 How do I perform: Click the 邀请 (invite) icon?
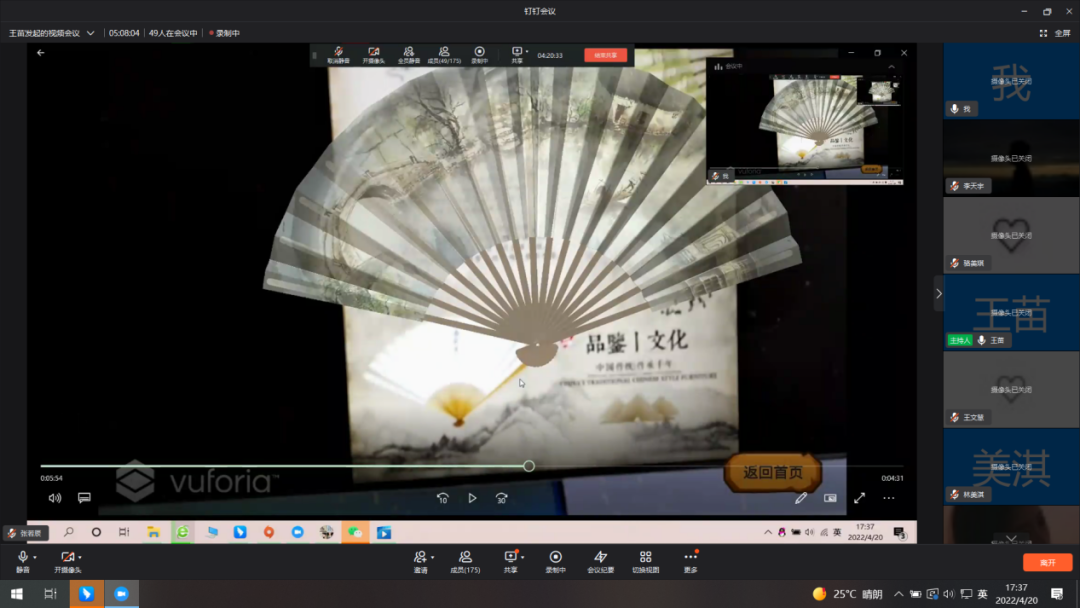[420, 557]
